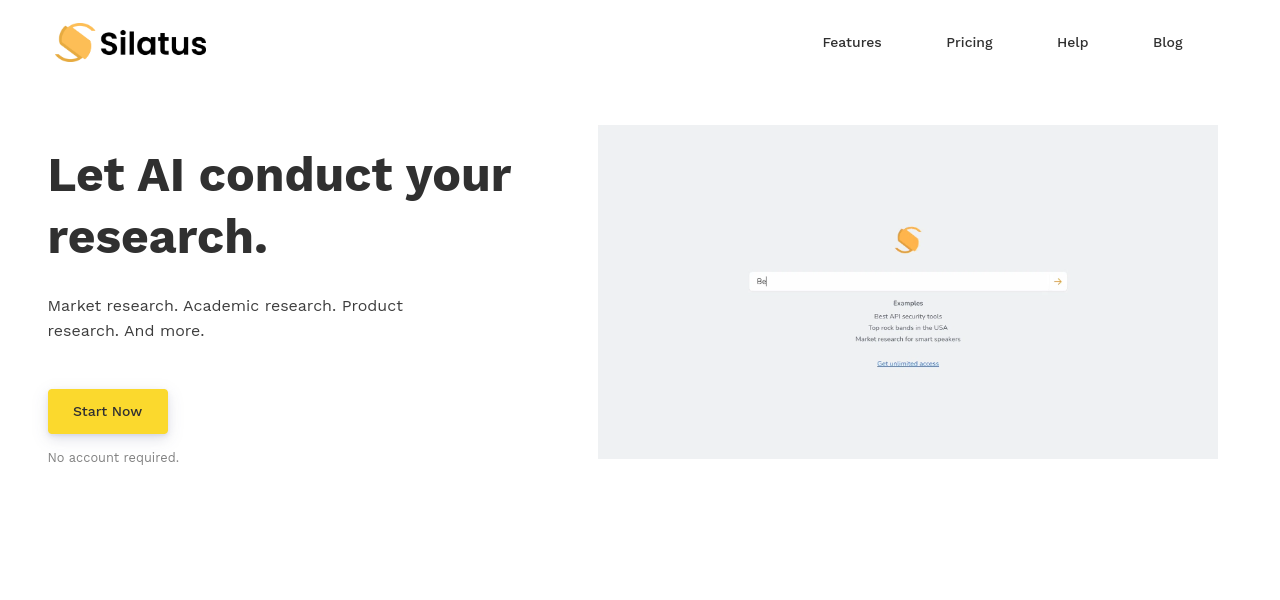Click the "Examples" label in the demo
Screen dimensions: 1280x600
908,303
